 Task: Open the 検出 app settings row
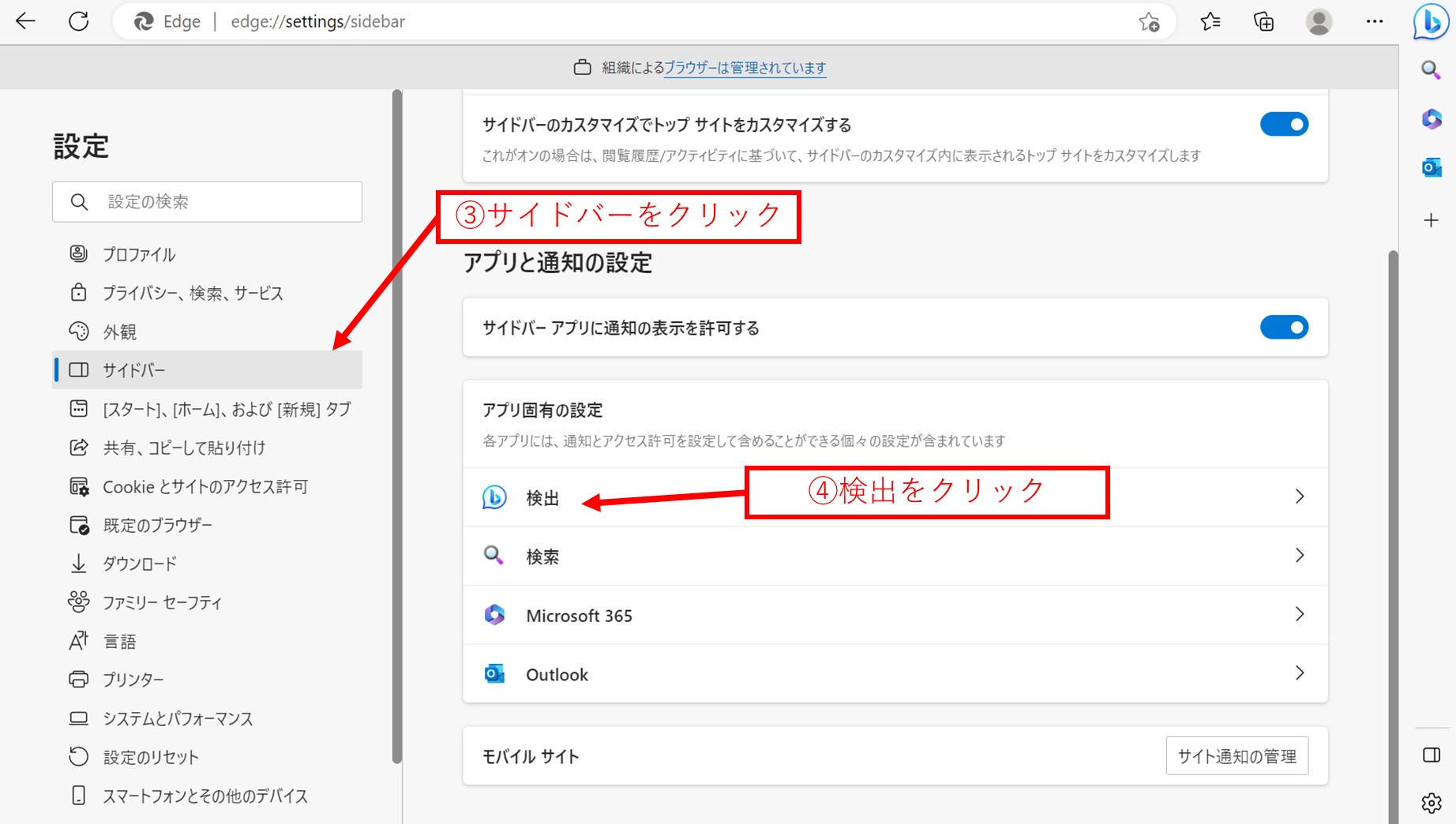tap(895, 497)
